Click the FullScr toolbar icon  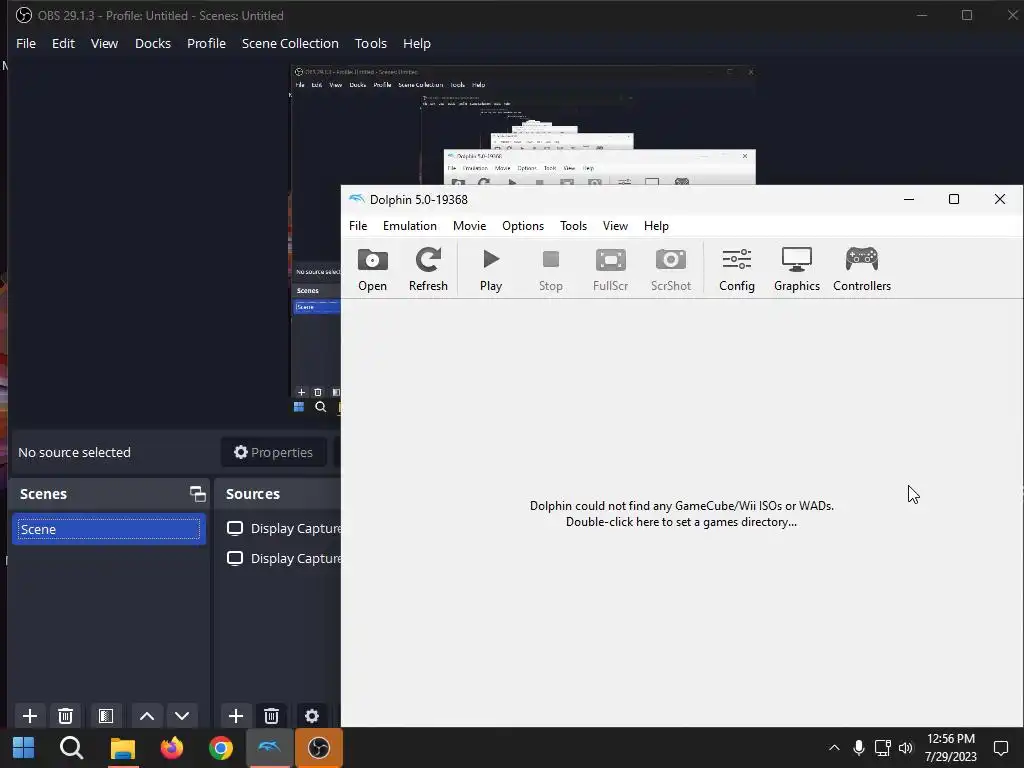(x=611, y=269)
